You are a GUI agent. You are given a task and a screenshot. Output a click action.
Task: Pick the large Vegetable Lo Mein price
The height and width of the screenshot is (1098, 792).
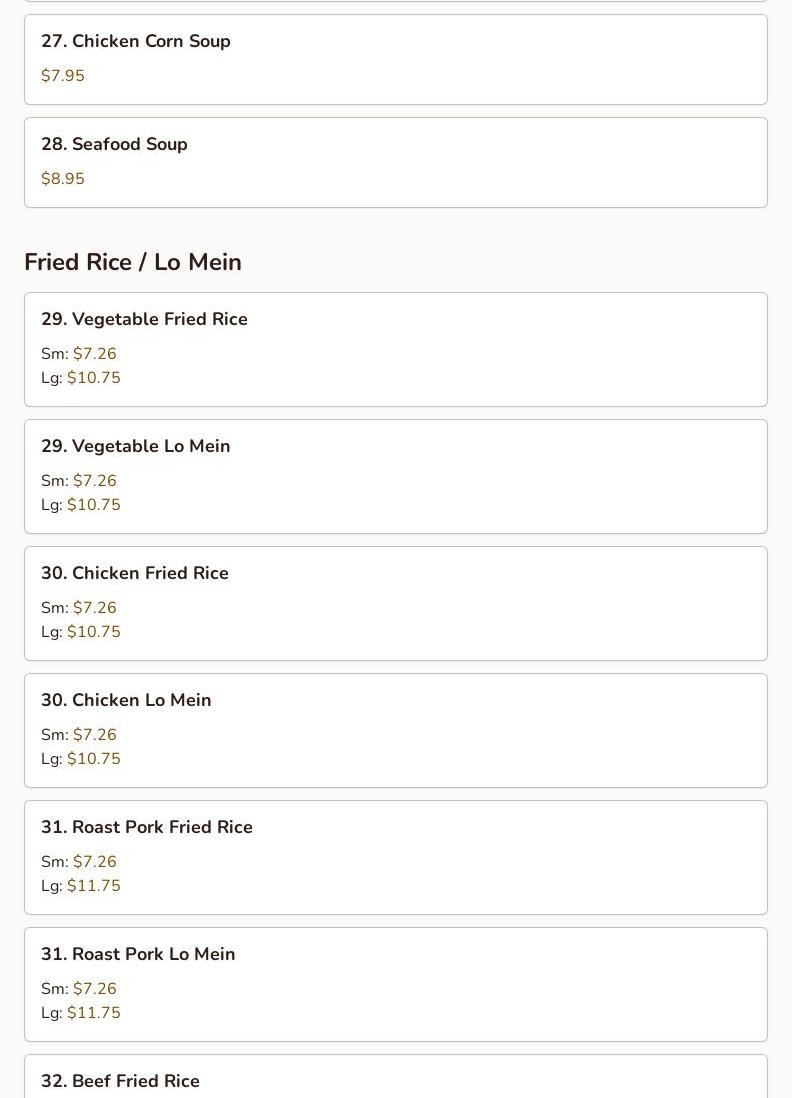coord(93,505)
